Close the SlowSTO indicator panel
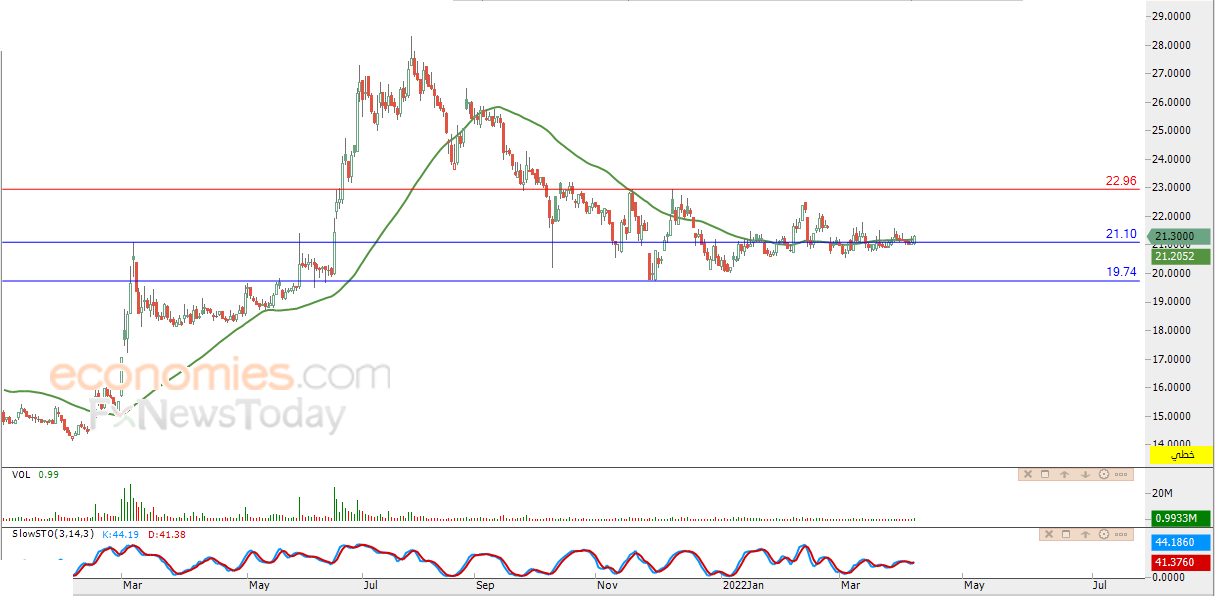The height and width of the screenshot is (596, 1215). pyautogui.click(x=1049, y=534)
